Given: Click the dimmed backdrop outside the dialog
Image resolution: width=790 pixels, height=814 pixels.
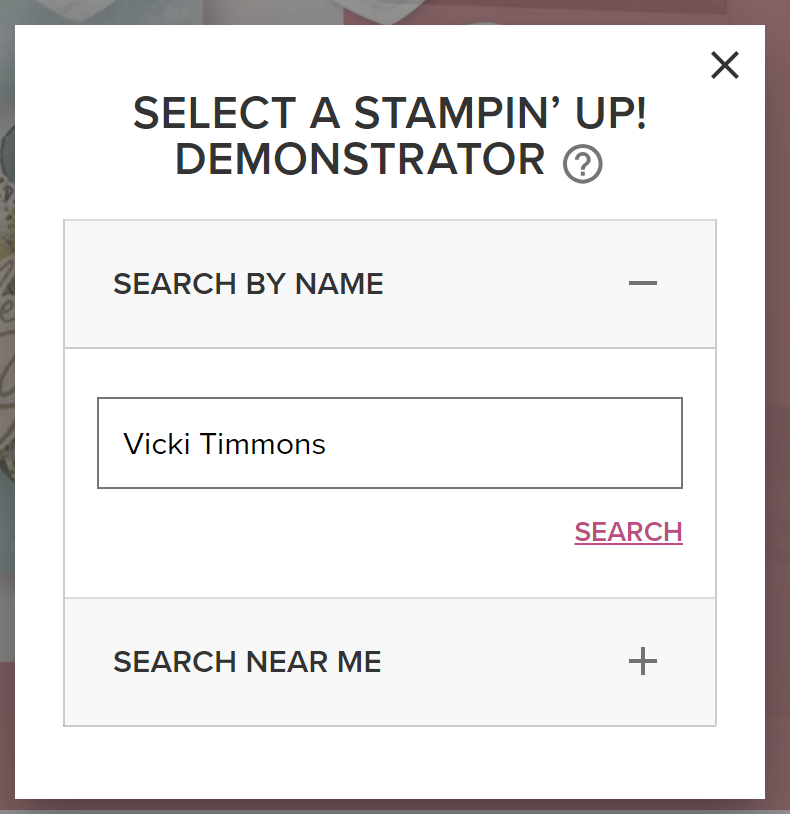Looking at the screenshot, I should pos(778,400).
